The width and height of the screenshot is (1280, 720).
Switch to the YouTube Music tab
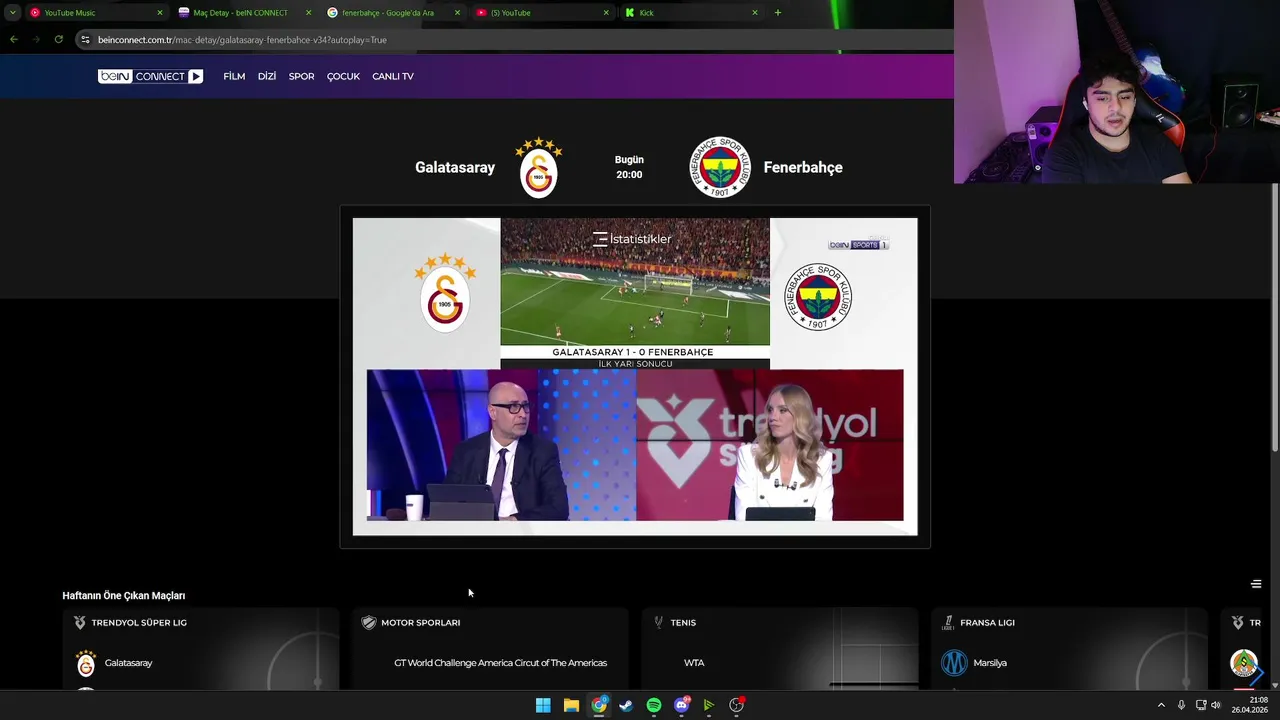pos(96,13)
